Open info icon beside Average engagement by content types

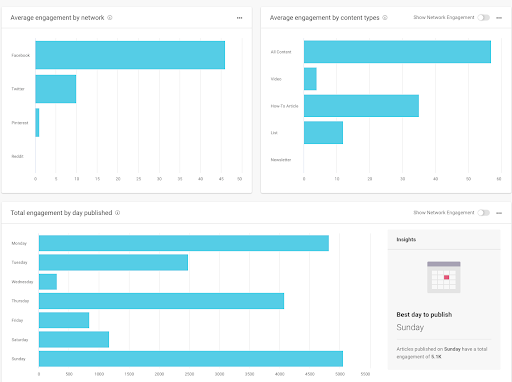point(385,18)
